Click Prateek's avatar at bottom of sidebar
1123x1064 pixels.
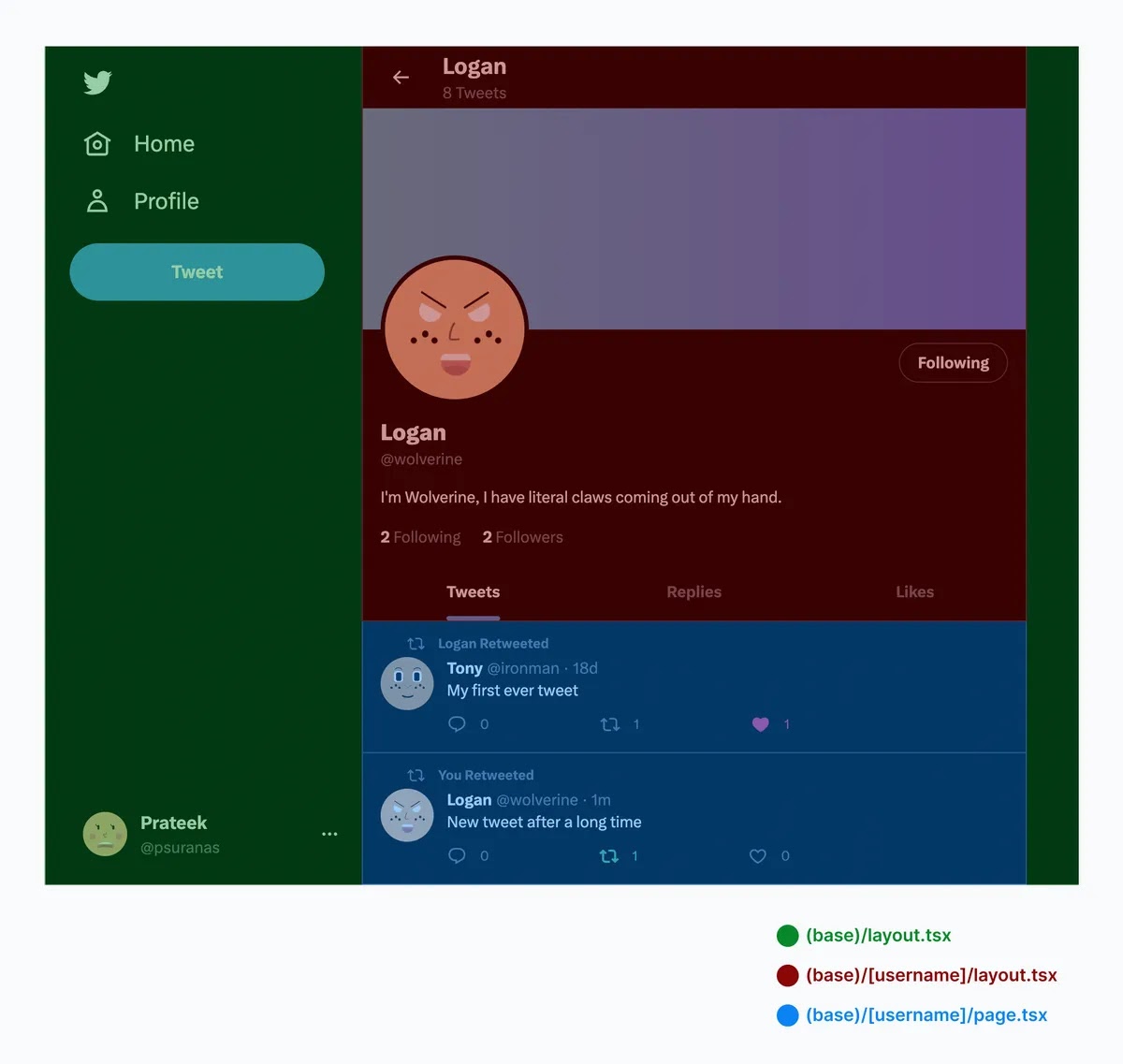pyautogui.click(x=105, y=834)
